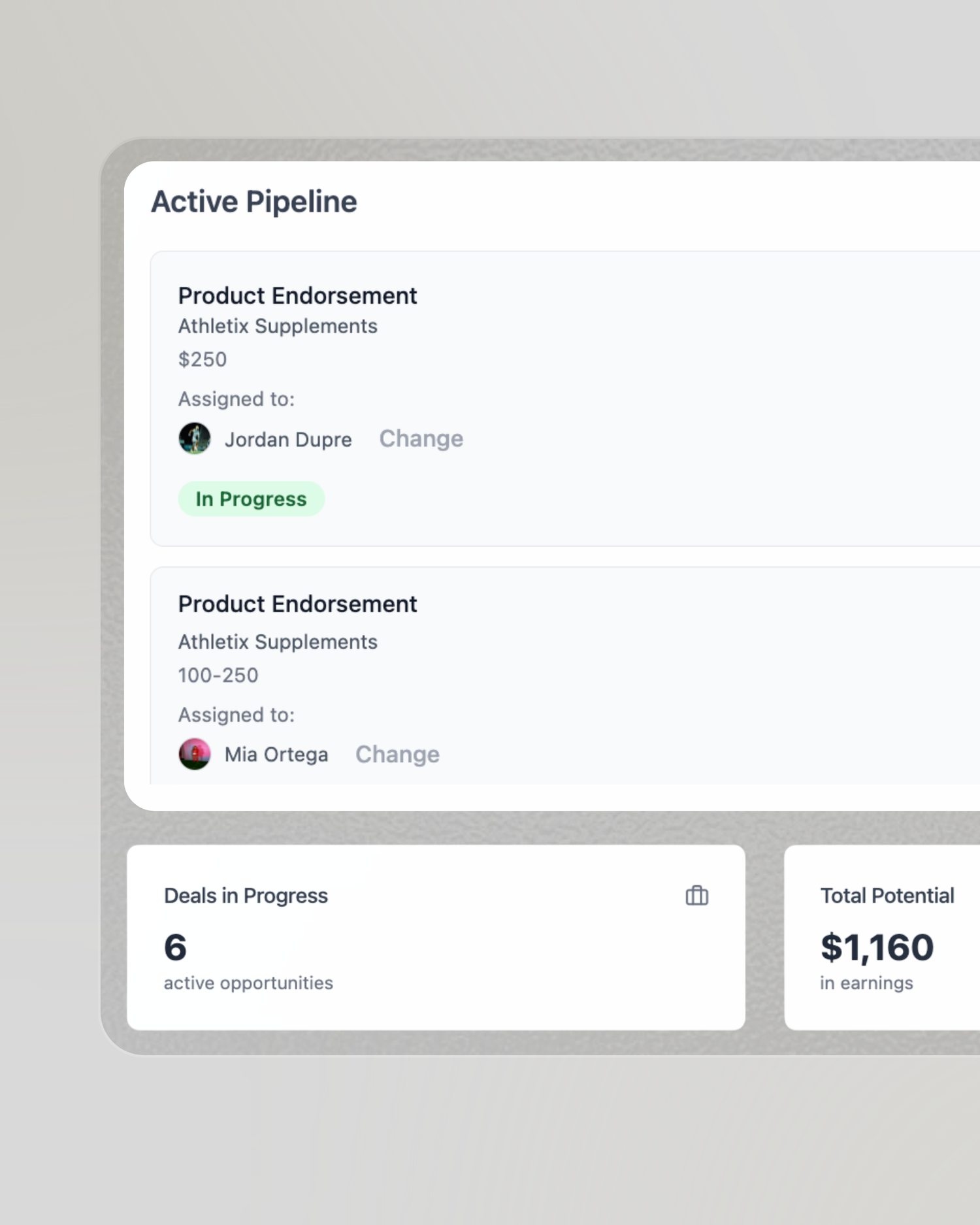Image resolution: width=980 pixels, height=1225 pixels.
Task: Open the Total Potential card title
Action: coord(887,896)
